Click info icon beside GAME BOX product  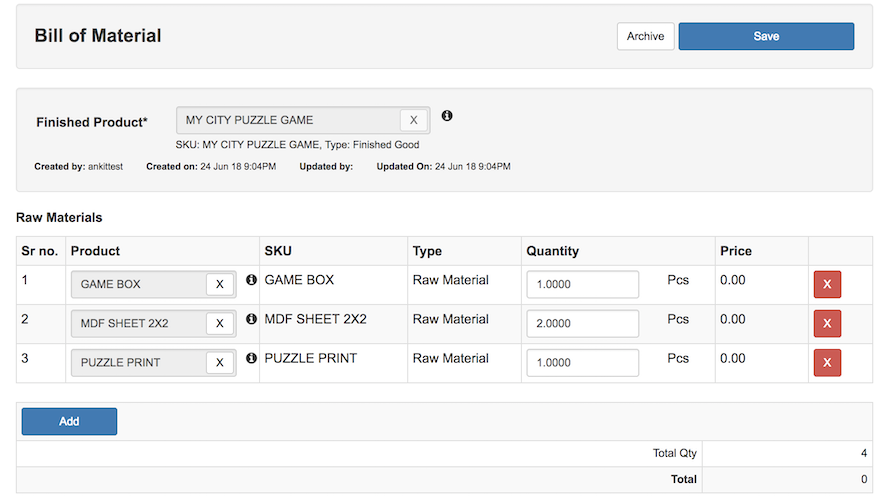(251, 281)
